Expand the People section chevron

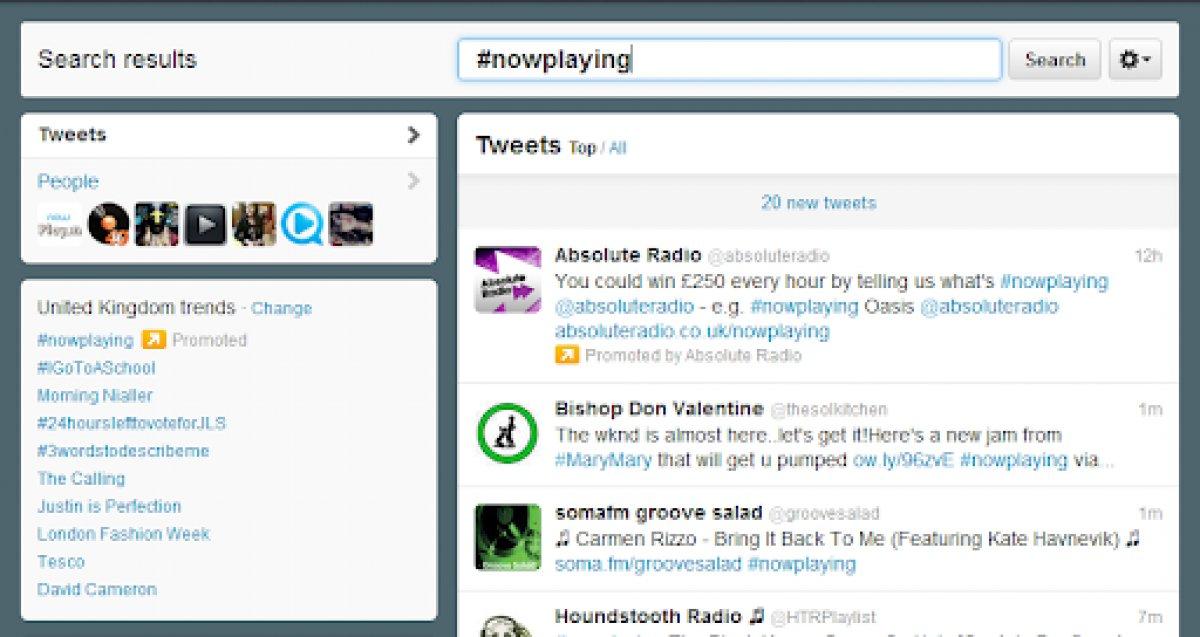pos(414,181)
